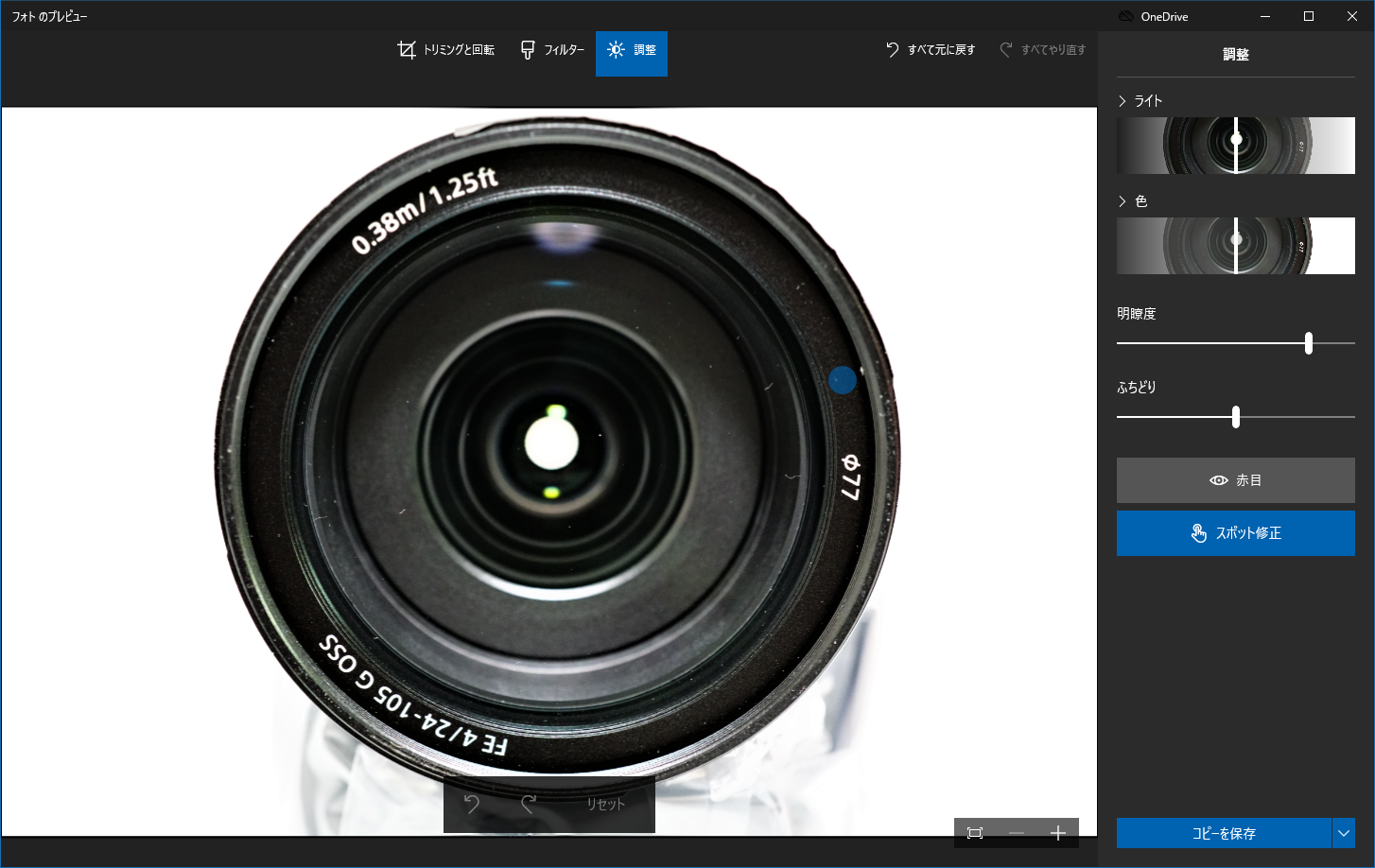Click the undo arrow in bottom toolbar
The image size is (1375, 868).
[x=472, y=805]
